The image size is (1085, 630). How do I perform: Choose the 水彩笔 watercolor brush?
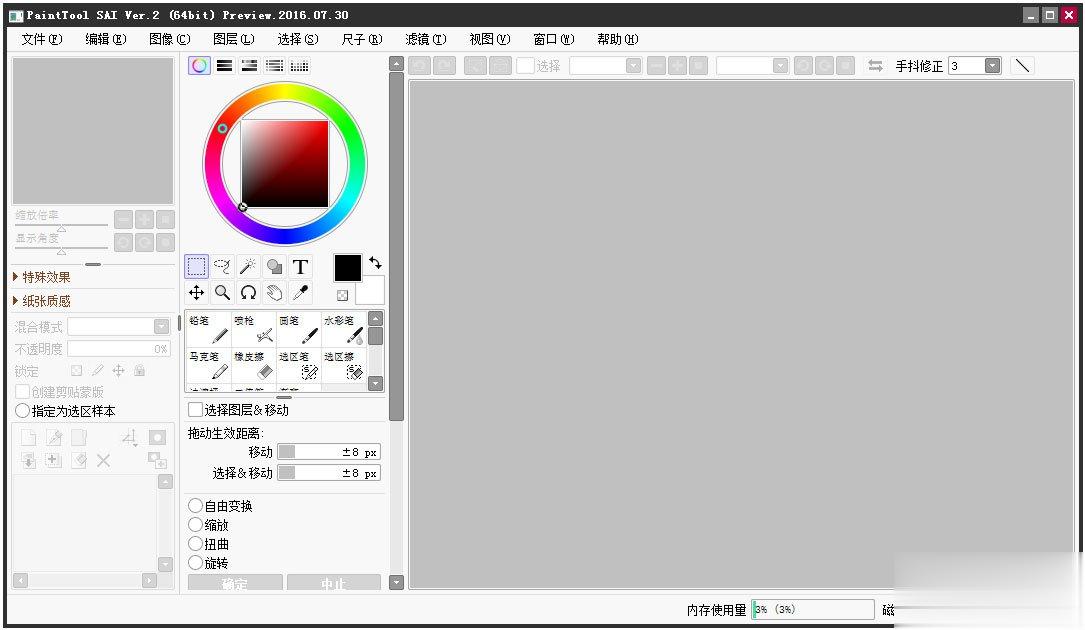coord(344,329)
